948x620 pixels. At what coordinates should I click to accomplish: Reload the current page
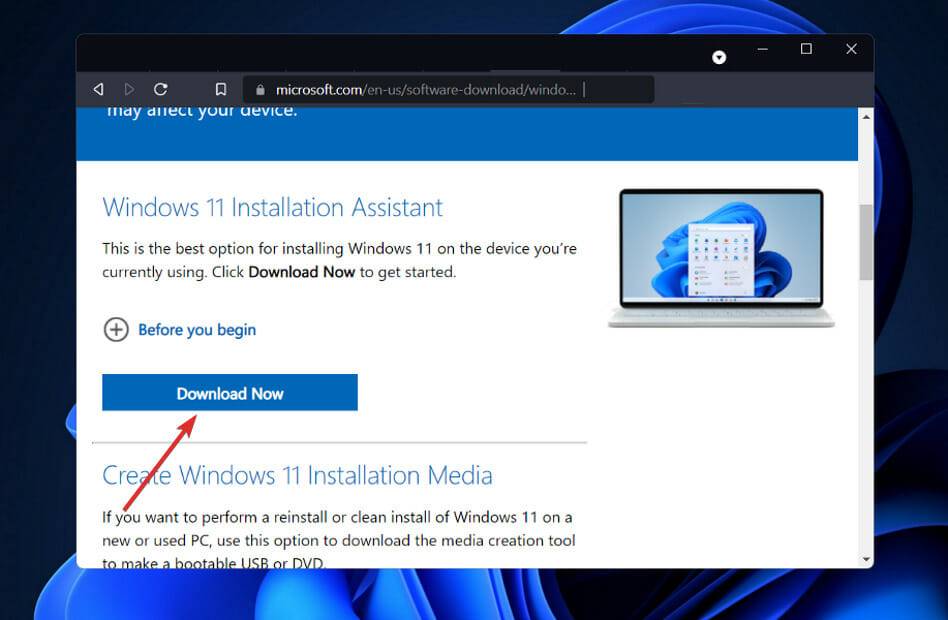[x=160, y=89]
